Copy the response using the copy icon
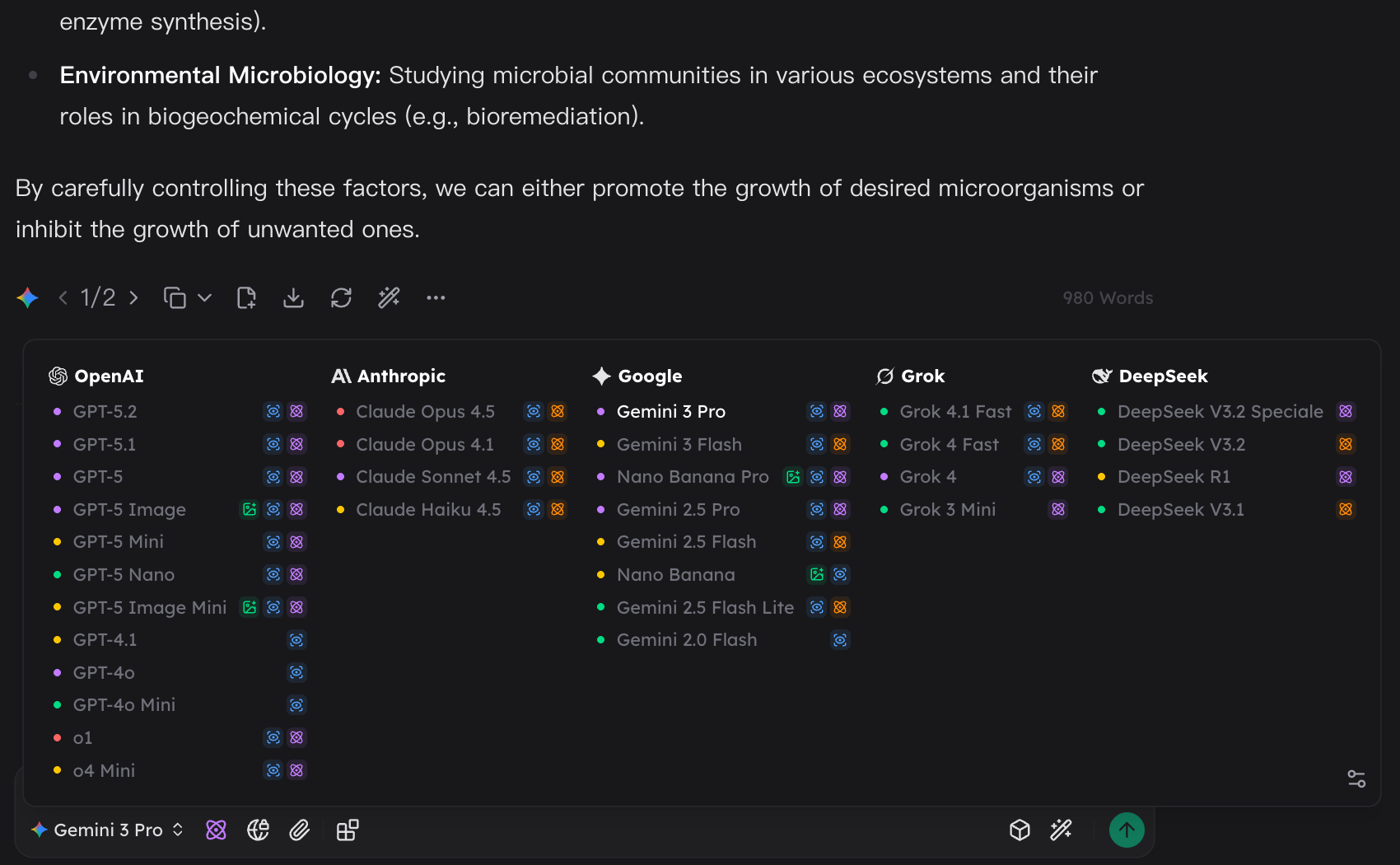The image size is (1400, 865). click(175, 297)
